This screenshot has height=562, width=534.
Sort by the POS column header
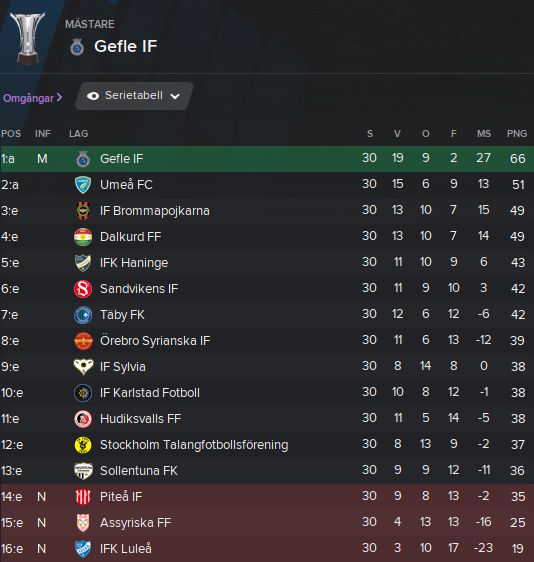point(11,134)
